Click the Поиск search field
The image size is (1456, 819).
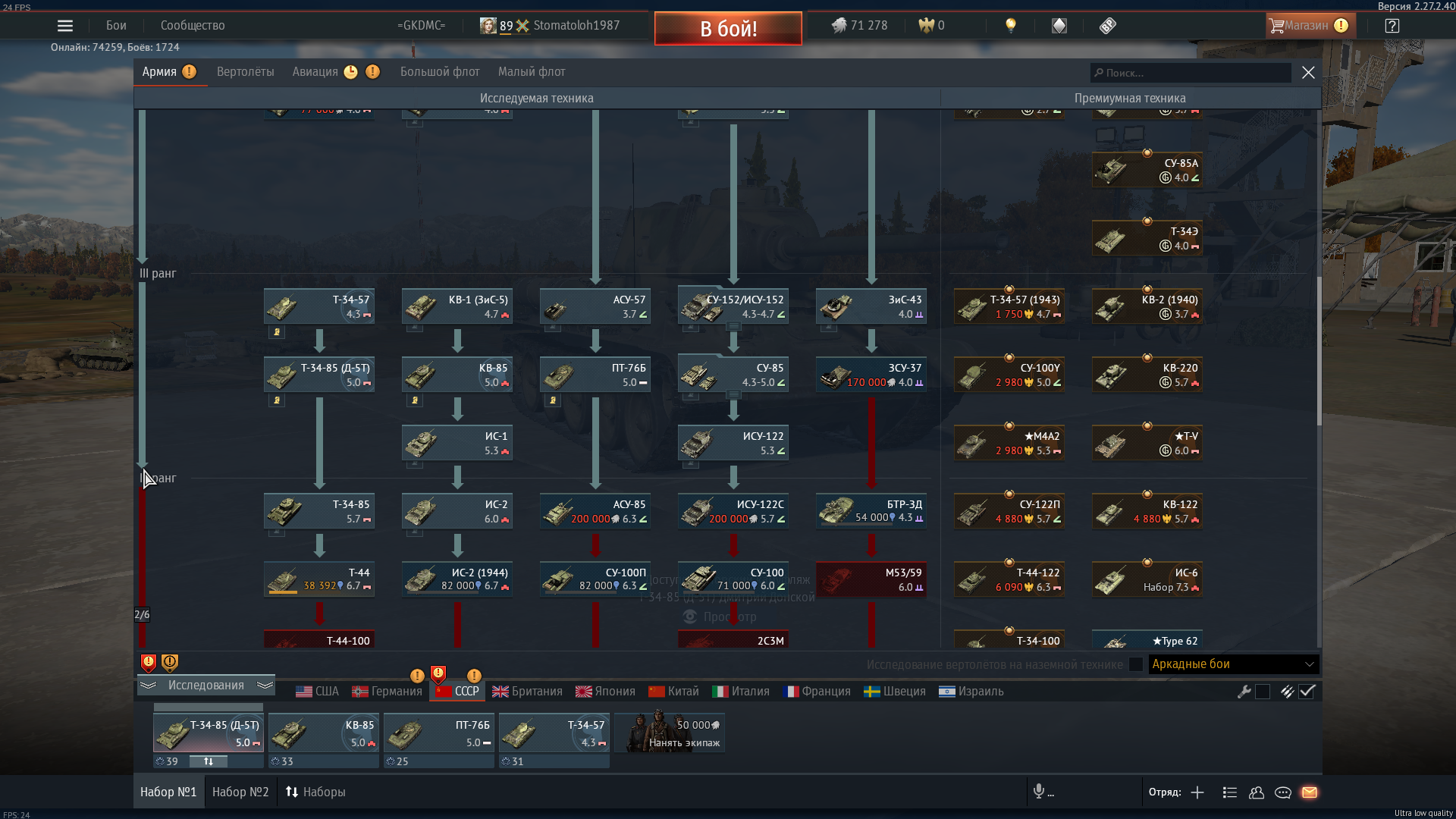(x=1191, y=73)
